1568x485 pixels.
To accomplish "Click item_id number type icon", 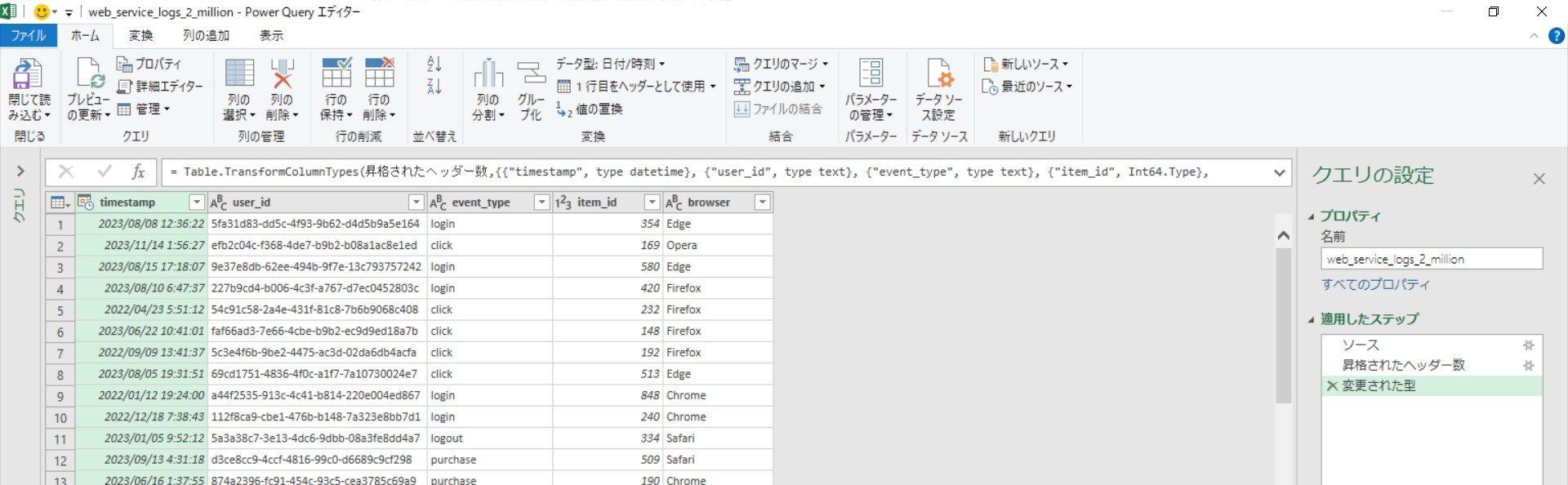I will [x=563, y=202].
